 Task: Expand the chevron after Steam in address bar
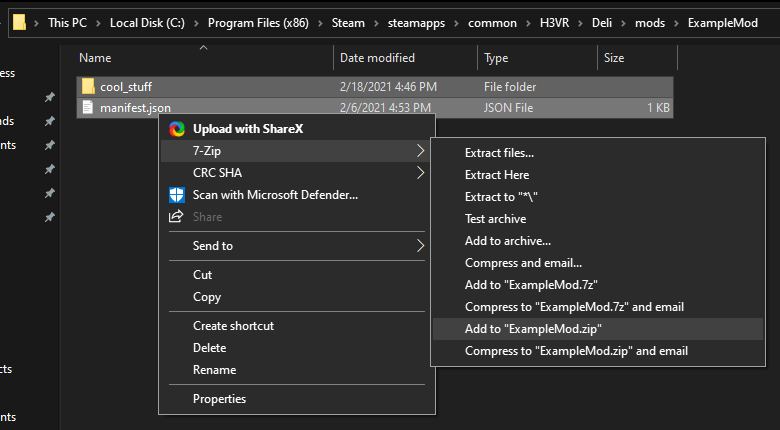tap(376, 23)
